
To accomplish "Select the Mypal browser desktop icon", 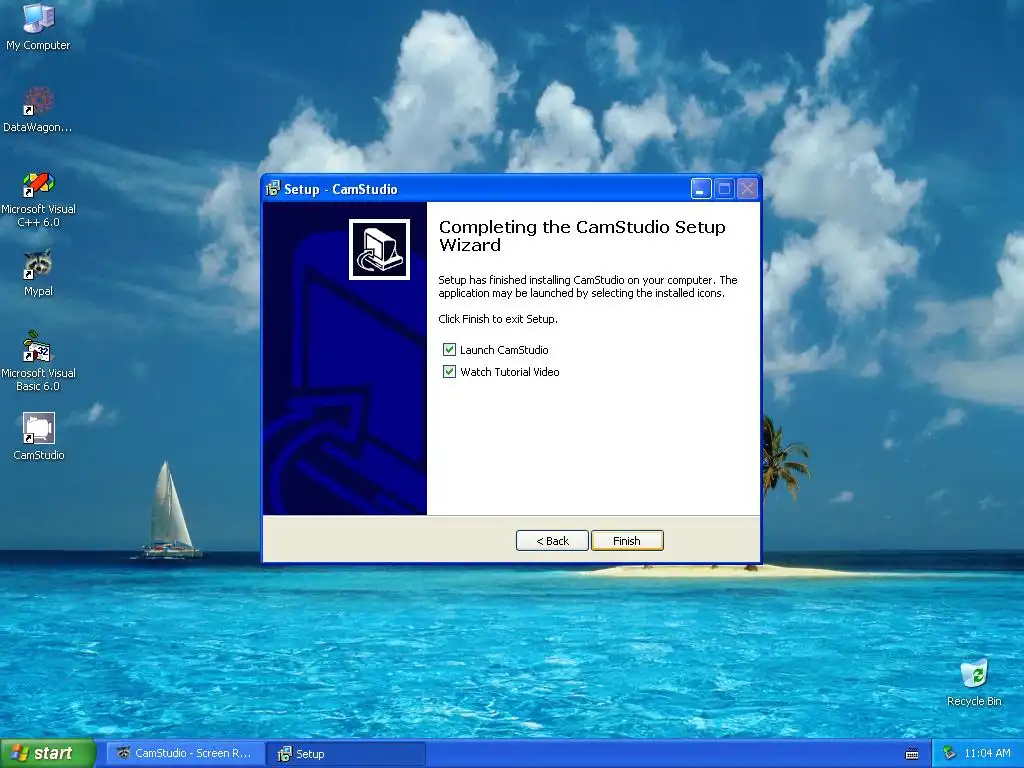I will [x=38, y=274].
